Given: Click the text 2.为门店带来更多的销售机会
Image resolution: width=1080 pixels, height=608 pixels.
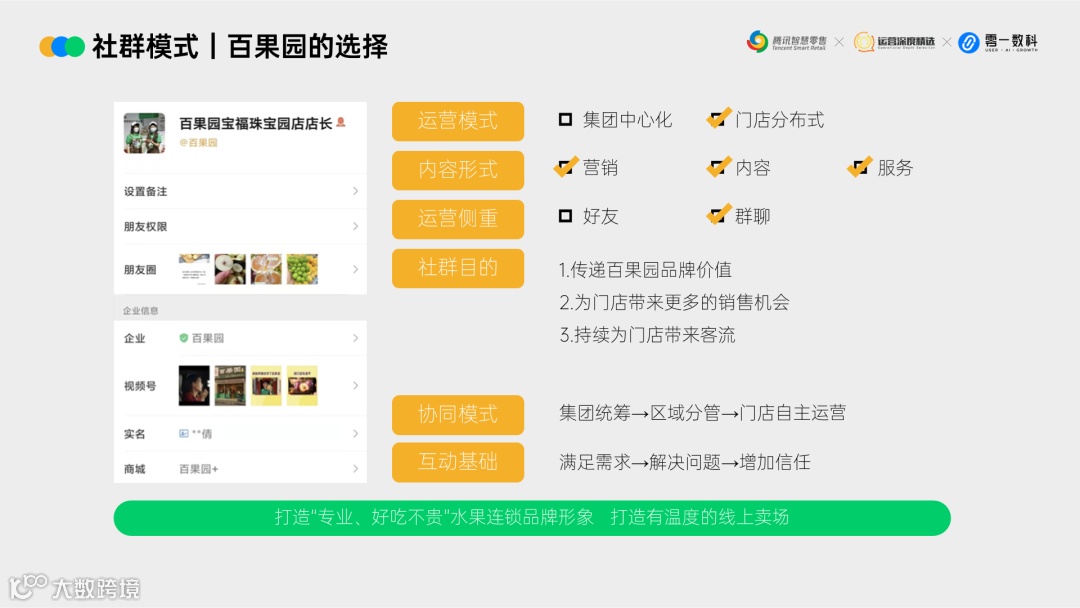Looking at the screenshot, I should point(674,302).
